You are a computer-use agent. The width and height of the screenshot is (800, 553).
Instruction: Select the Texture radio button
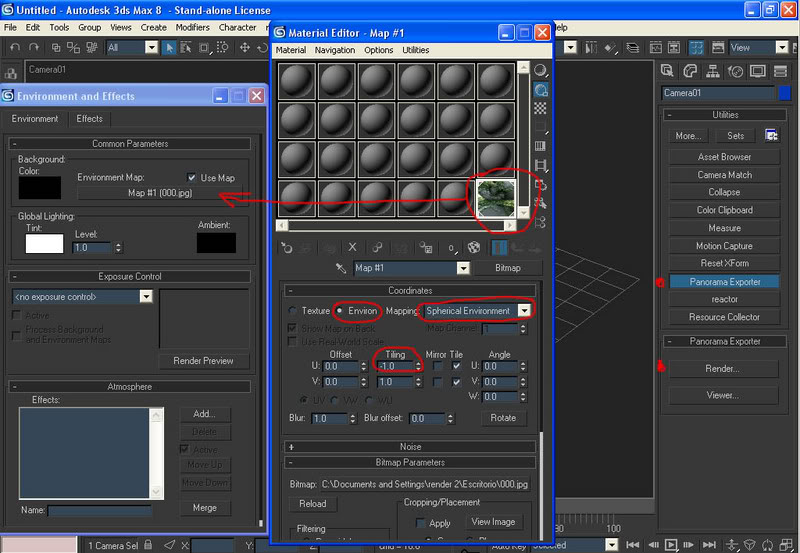[x=293, y=311]
